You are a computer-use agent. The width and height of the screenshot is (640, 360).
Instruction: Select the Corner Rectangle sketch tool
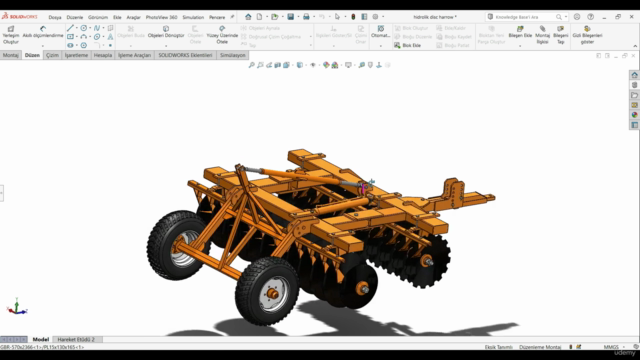pos(70,37)
